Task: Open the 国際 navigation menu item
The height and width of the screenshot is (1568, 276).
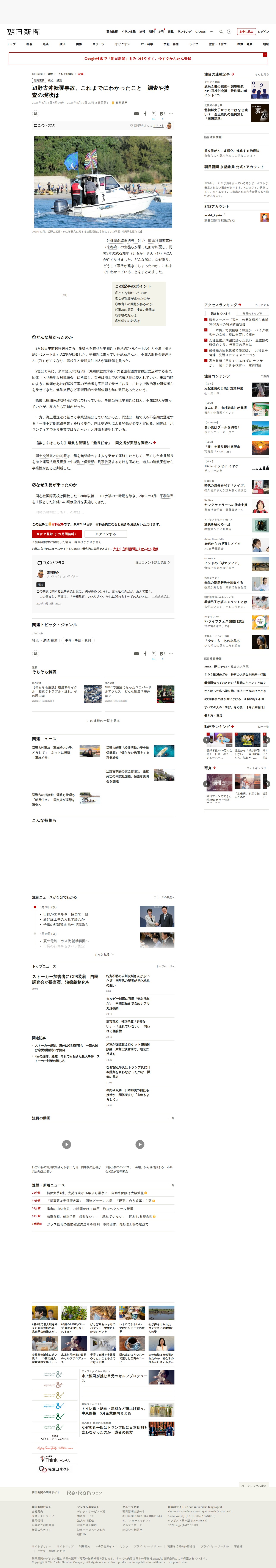Action: coord(79,44)
